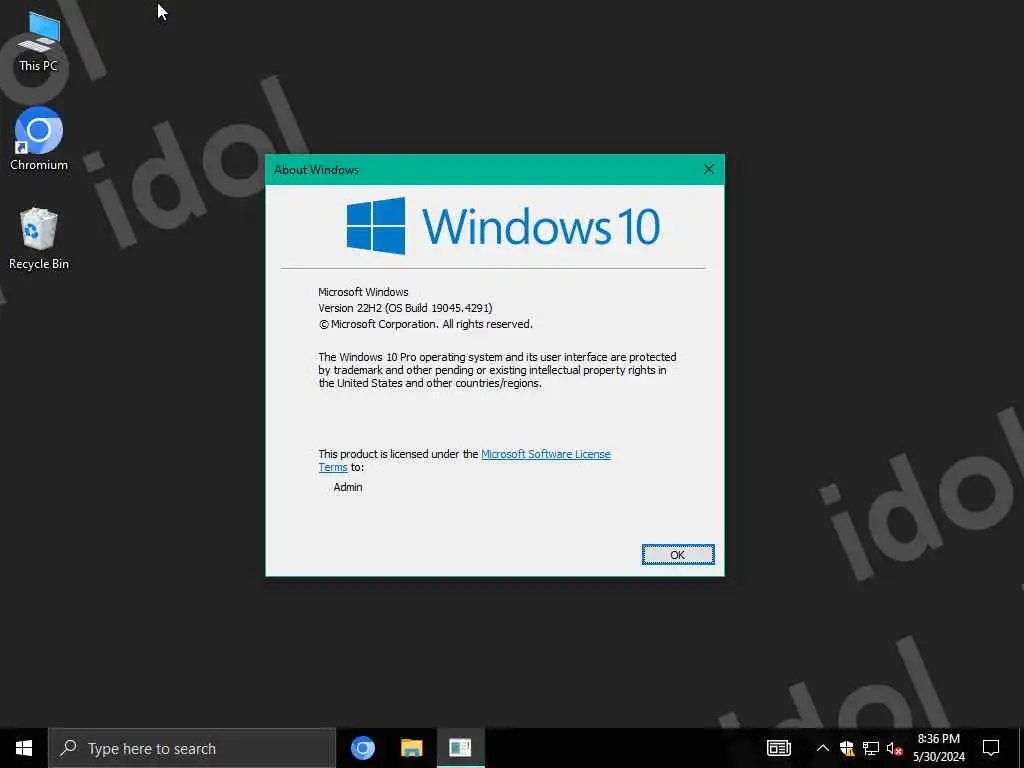Select the winver app taskbar button
The image size is (1024, 768).
(x=460, y=748)
